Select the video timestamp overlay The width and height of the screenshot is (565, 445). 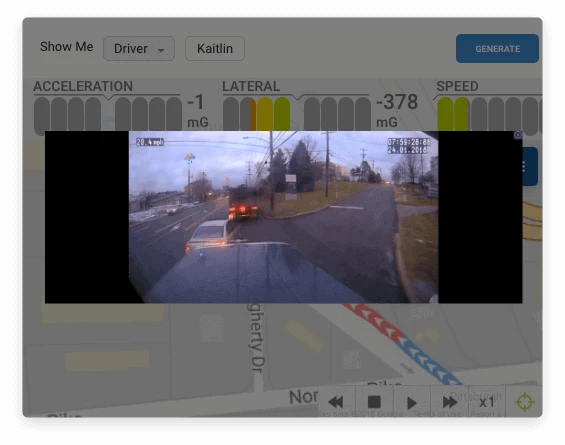(x=408, y=146)
